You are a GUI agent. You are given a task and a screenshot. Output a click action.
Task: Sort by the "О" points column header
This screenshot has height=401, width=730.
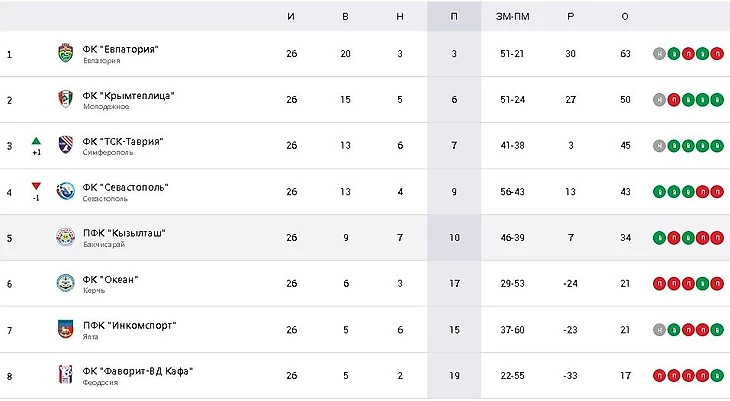625,17
